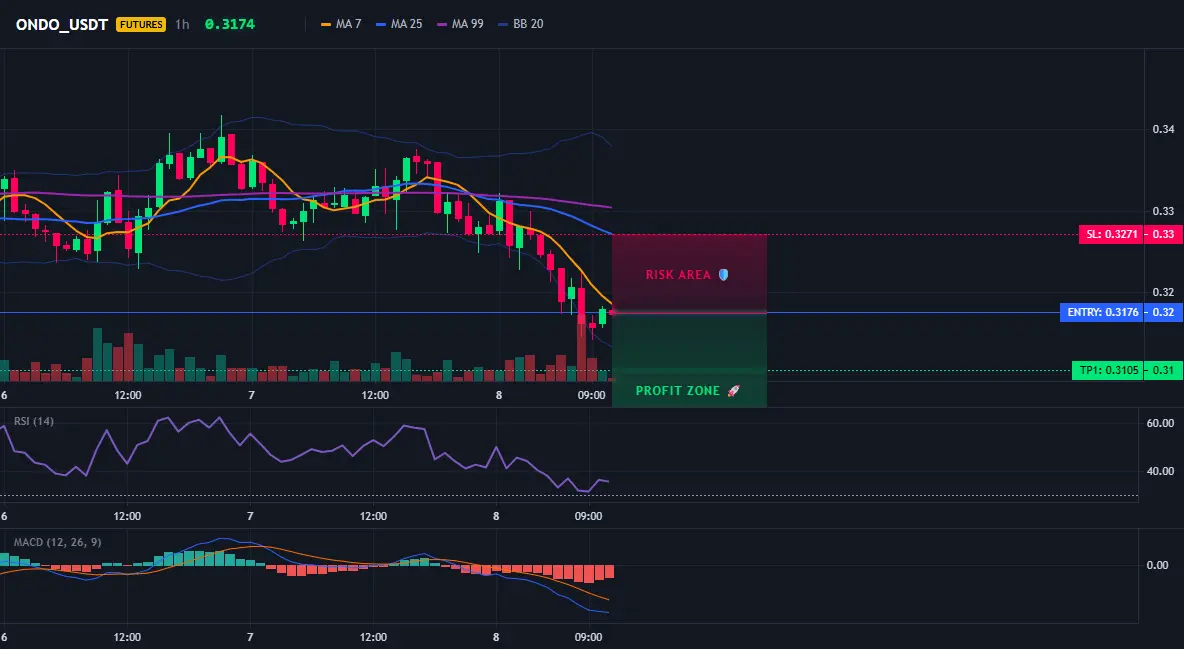
Task: Click the ONDO_USDT symbol name
Action: tap(62, 24)
